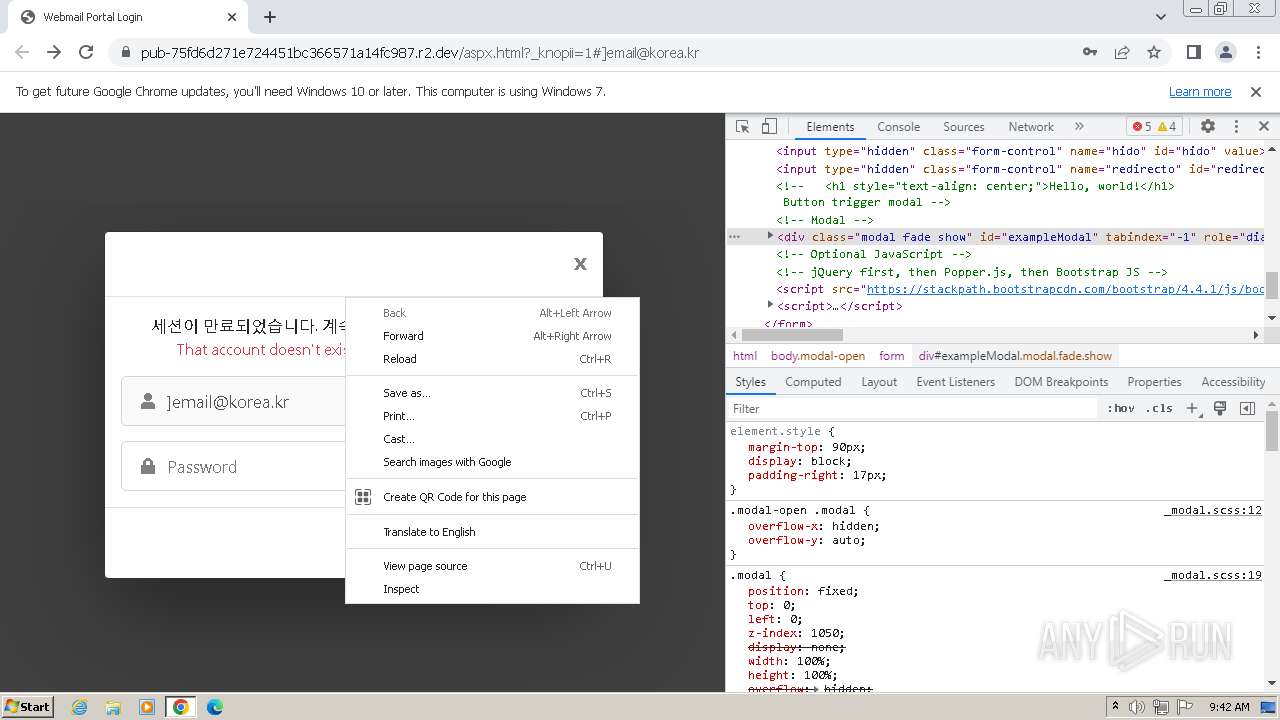Open the saved passwords key icon

pos(1090,52)
